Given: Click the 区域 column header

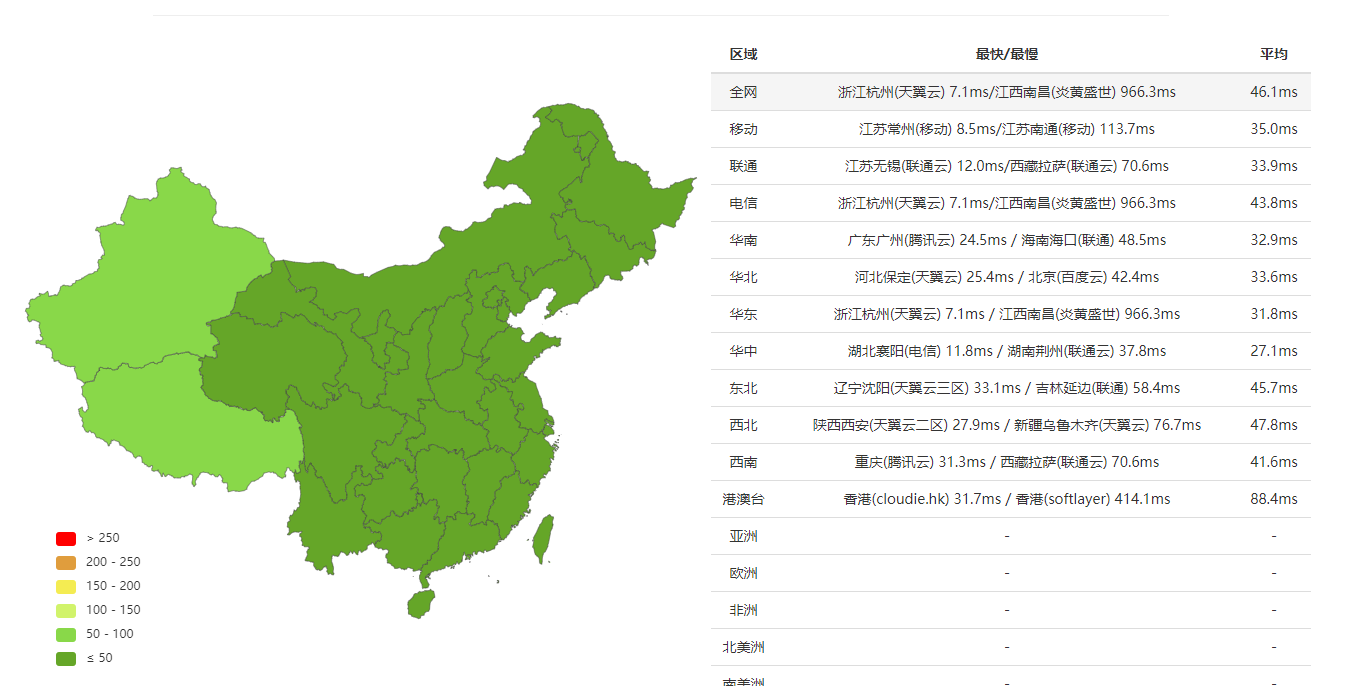Looking at the screenshot, I should click(x=743, y=54).
